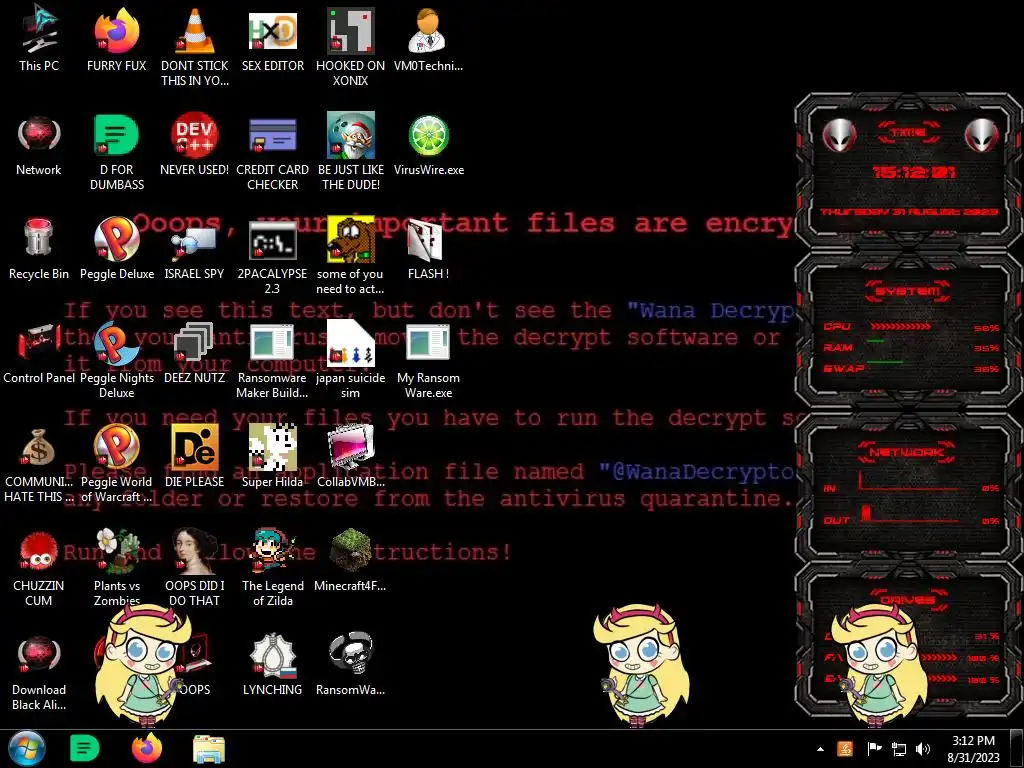The width and height of the screenshot is (1024, 768).
Task: Click the NETWORK widget header
Action: 908,452
